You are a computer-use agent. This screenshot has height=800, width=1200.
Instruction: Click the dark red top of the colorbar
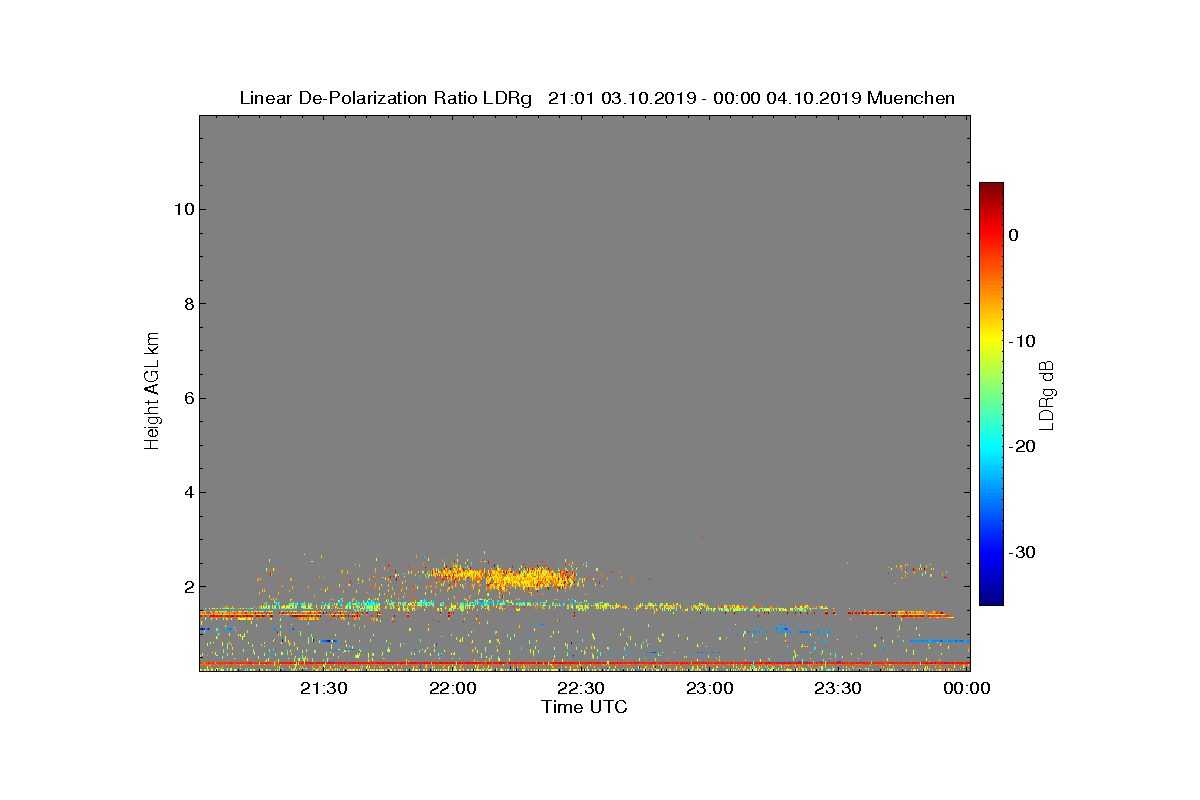coord(991,190)
